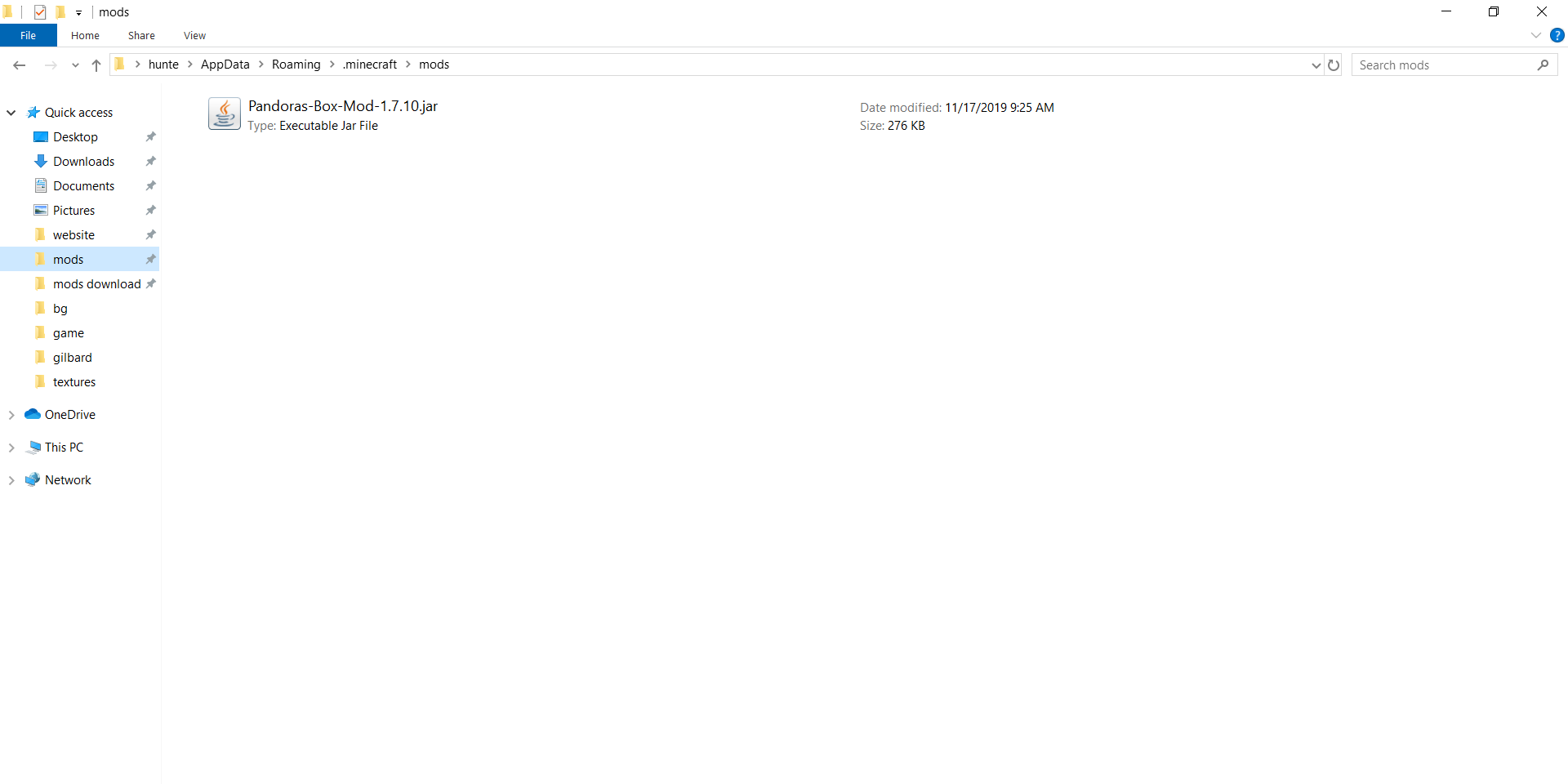Viewport: 1568px width, 784px height.
Task: Expand the OneDrive tree node
Action: tap(11, 415)
